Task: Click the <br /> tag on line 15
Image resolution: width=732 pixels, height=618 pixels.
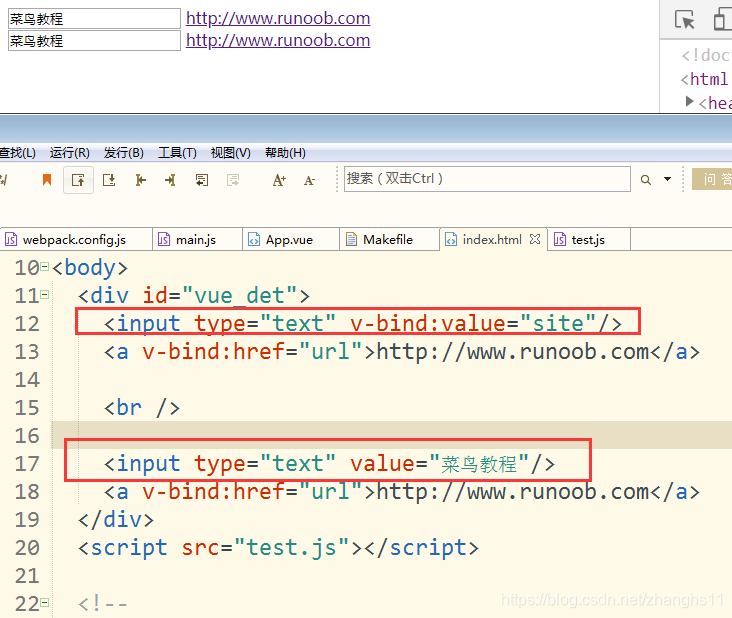Action: point(141,407)
